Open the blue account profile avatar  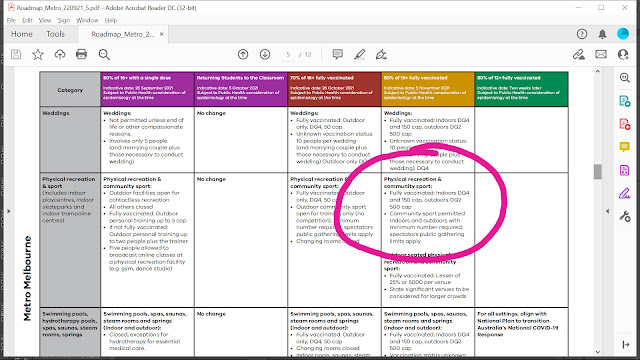[623, 34]
